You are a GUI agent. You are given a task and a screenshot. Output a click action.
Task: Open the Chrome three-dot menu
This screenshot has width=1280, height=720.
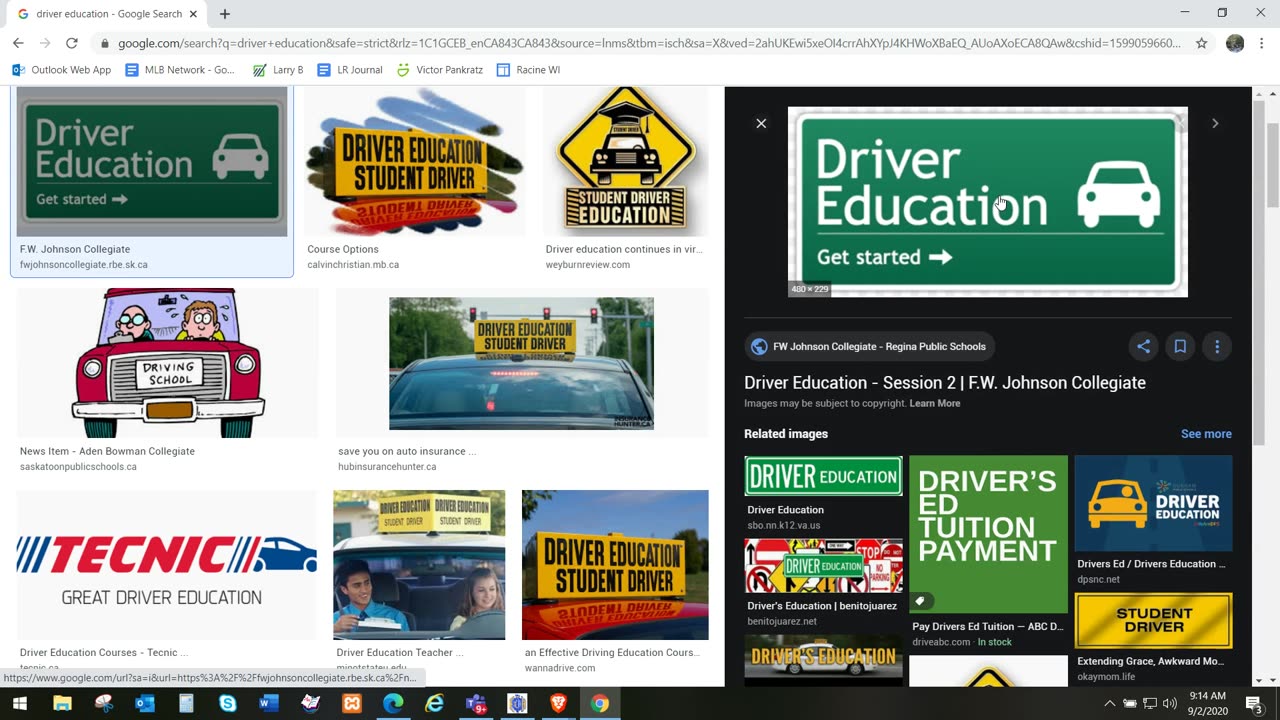(1262, 43)
